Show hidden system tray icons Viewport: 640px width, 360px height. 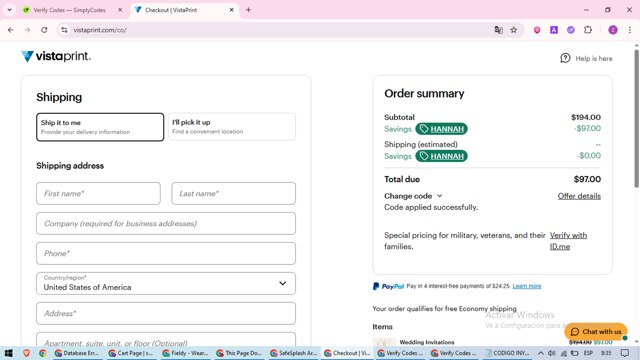pos(540,353)
